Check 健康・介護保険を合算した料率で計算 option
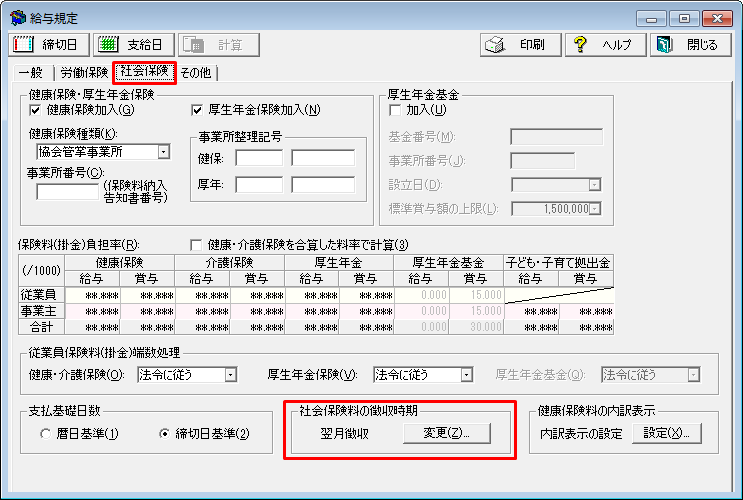The width and height of the screenshot is (743, 500). (x=197, y=245)
